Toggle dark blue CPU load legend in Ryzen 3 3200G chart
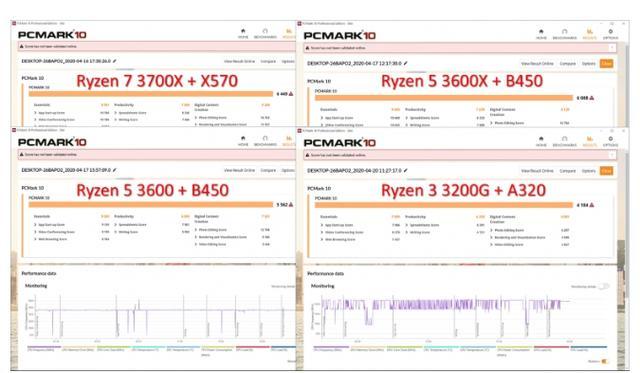The image size is (640, 373). [588, 349]
